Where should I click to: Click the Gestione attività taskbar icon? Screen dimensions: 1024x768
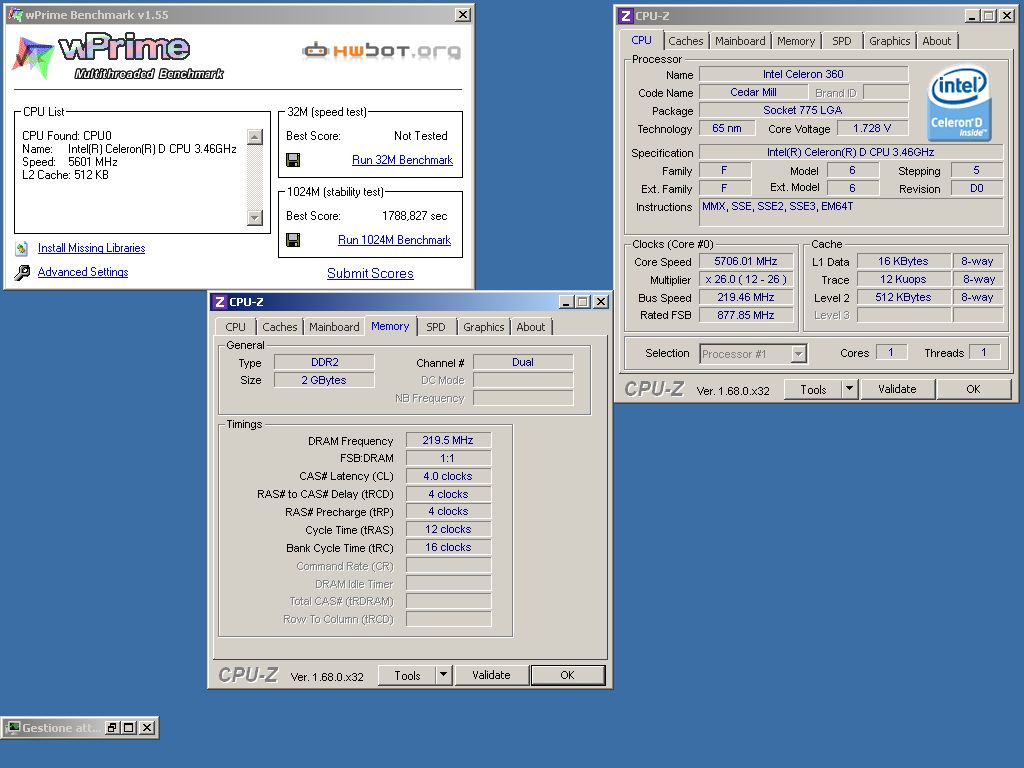(x=13, y=728)
